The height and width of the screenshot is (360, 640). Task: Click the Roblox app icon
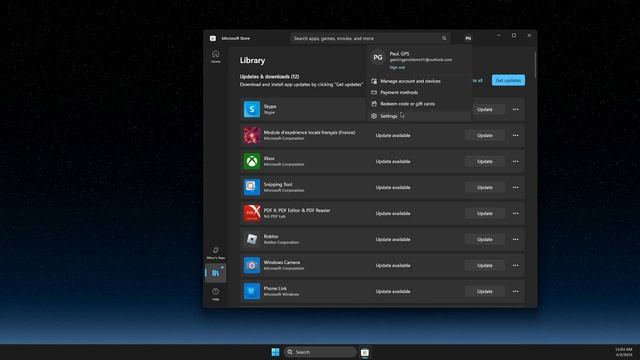(252, 239)
